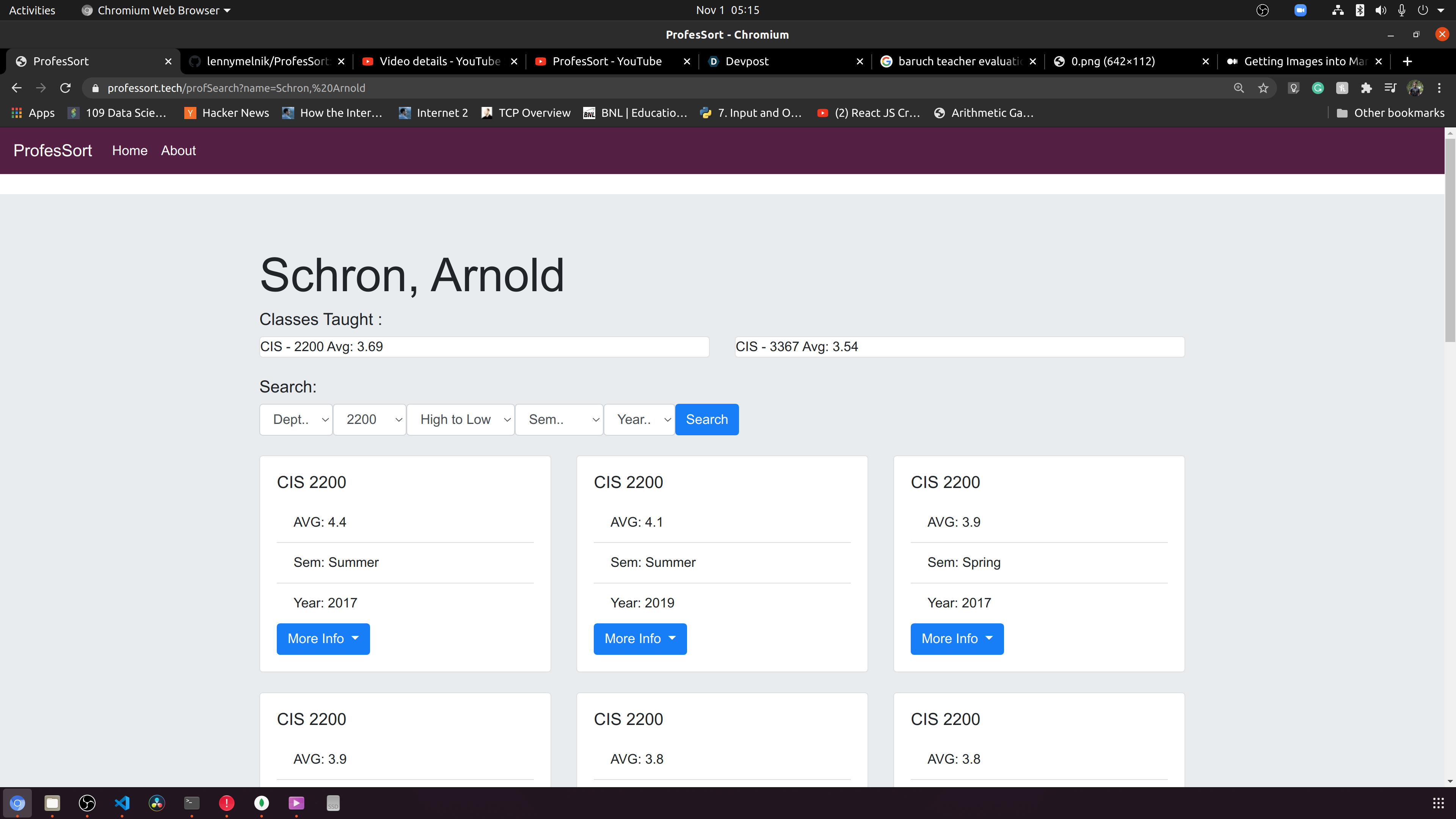
Task: Open the Extensions puzzle icon
Action: point(1366,88)
